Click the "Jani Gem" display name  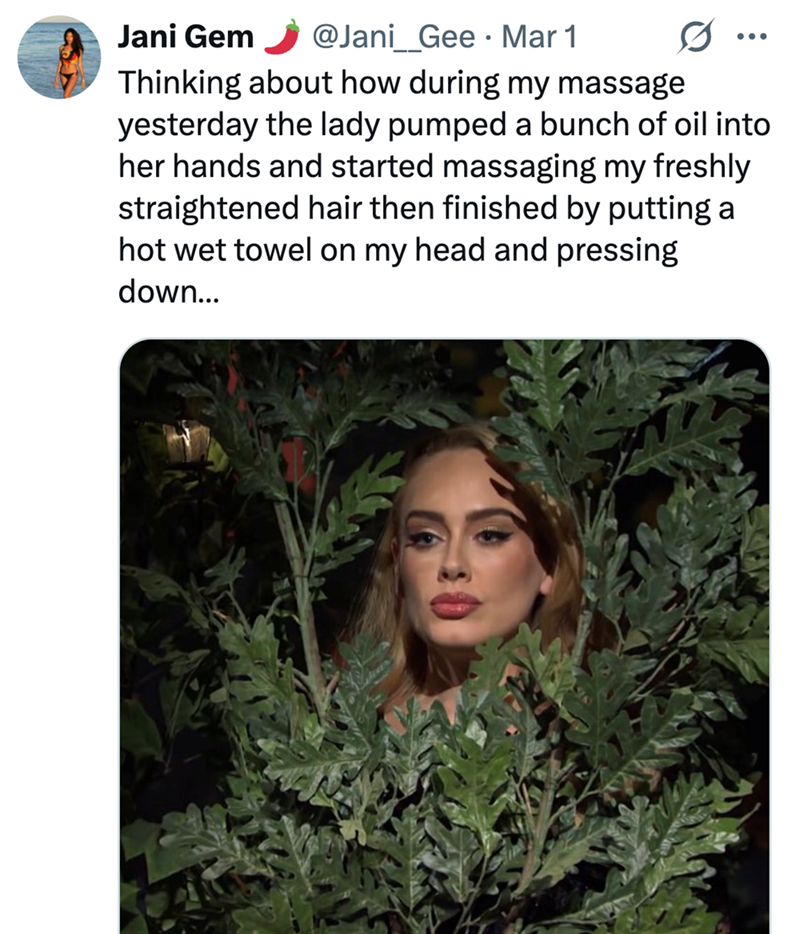point(185,38)
